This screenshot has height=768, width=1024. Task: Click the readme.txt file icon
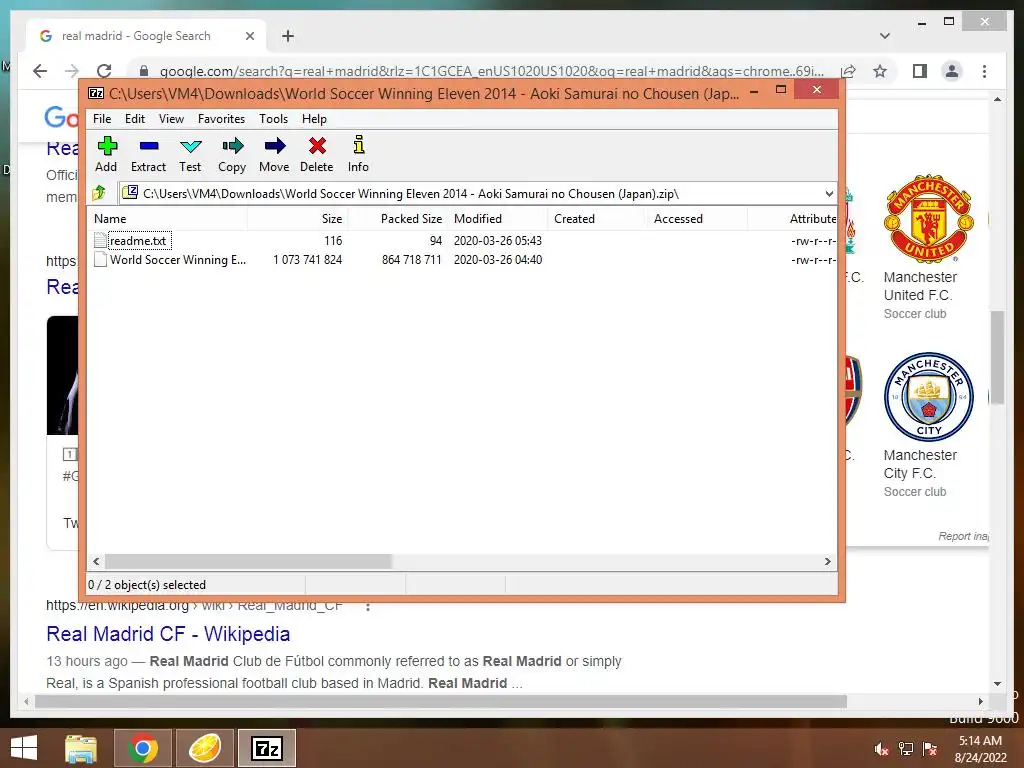click(x=100, y=240)
